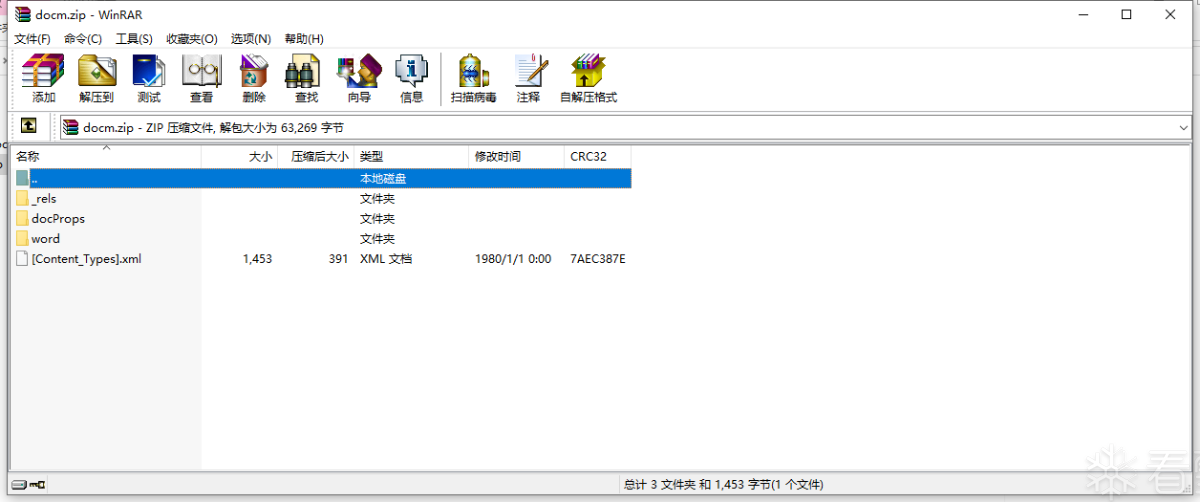Sort by 名称 column header
This screenshot has height=502, width=1200.
coord(107,157)
